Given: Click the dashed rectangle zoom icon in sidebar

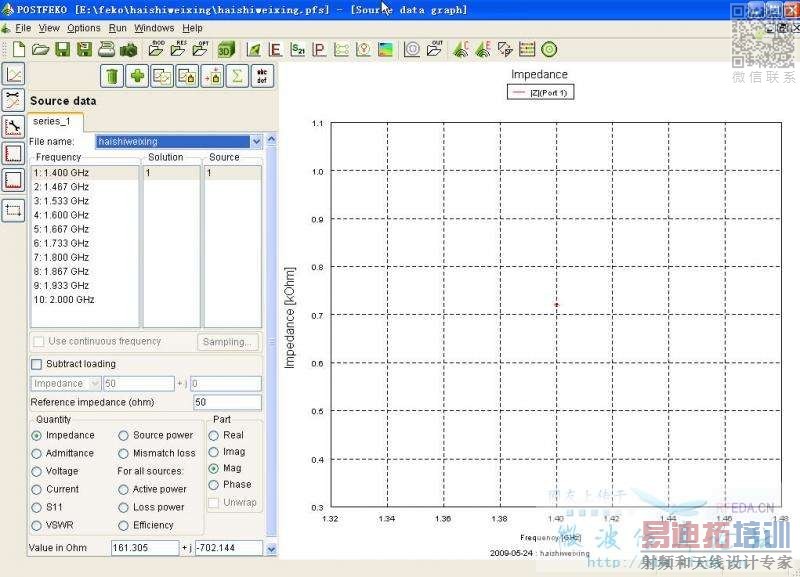Looking at the screenshot, I should click(13, 210).
